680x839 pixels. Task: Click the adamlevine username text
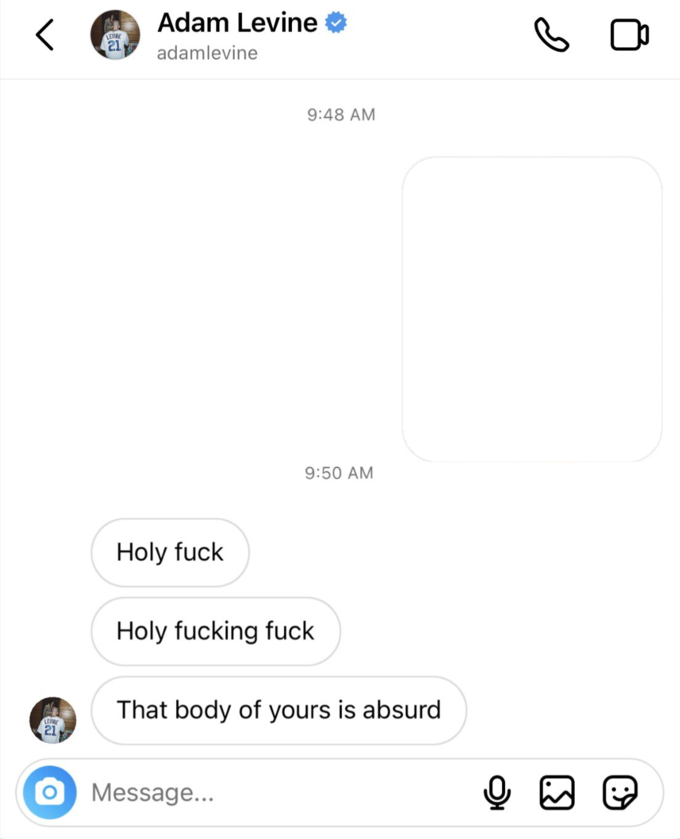point(207,53)
